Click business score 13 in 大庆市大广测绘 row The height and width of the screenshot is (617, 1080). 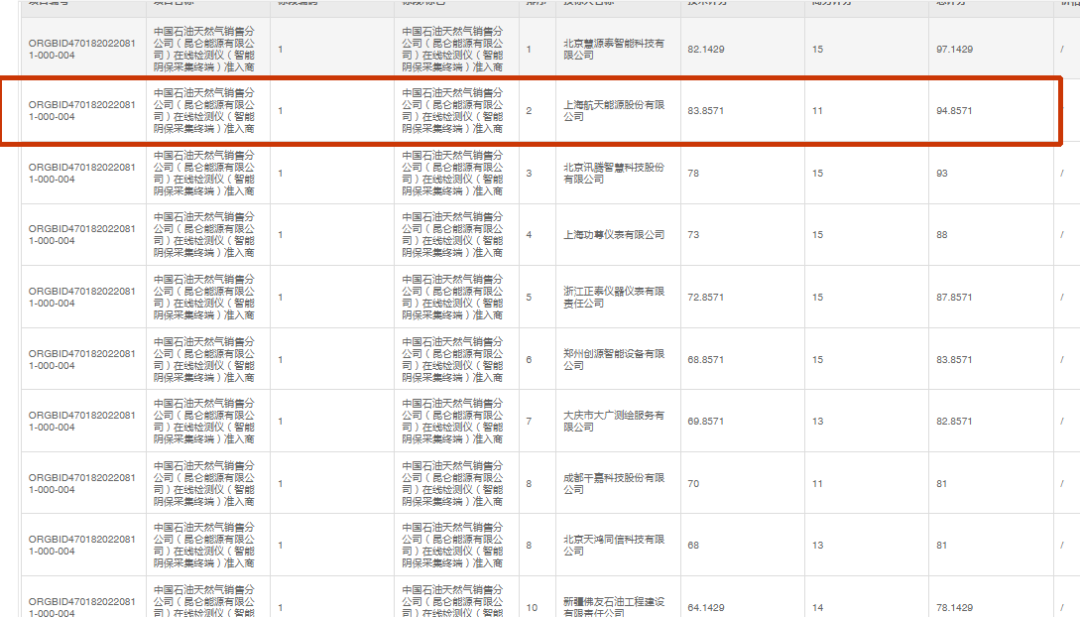[x=818, y=421]
